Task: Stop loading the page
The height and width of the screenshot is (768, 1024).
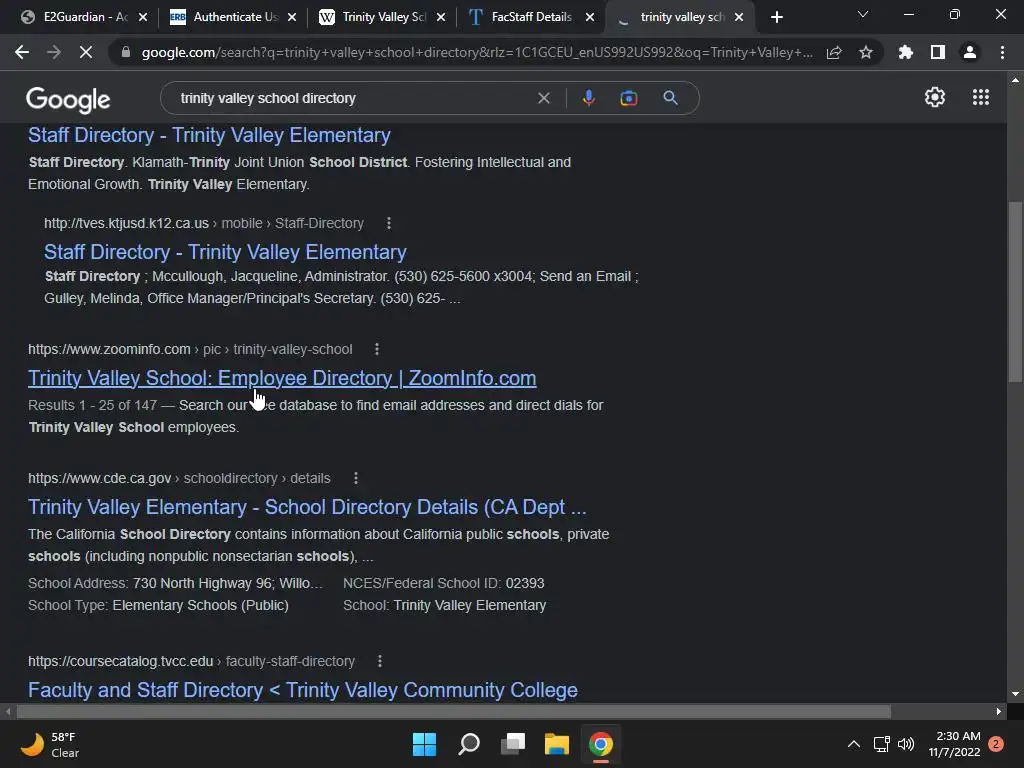Action: pyautogui.click(x=86, y=52)
